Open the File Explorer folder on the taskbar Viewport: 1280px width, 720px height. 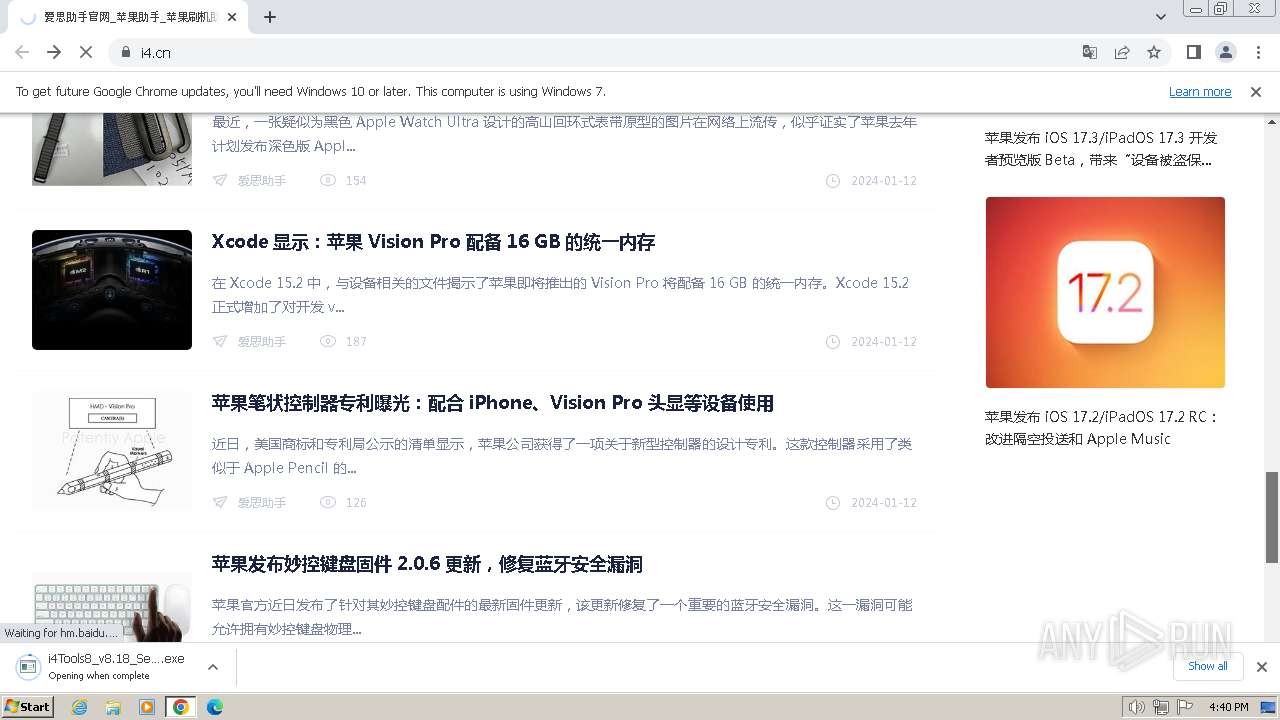(113, 707)
